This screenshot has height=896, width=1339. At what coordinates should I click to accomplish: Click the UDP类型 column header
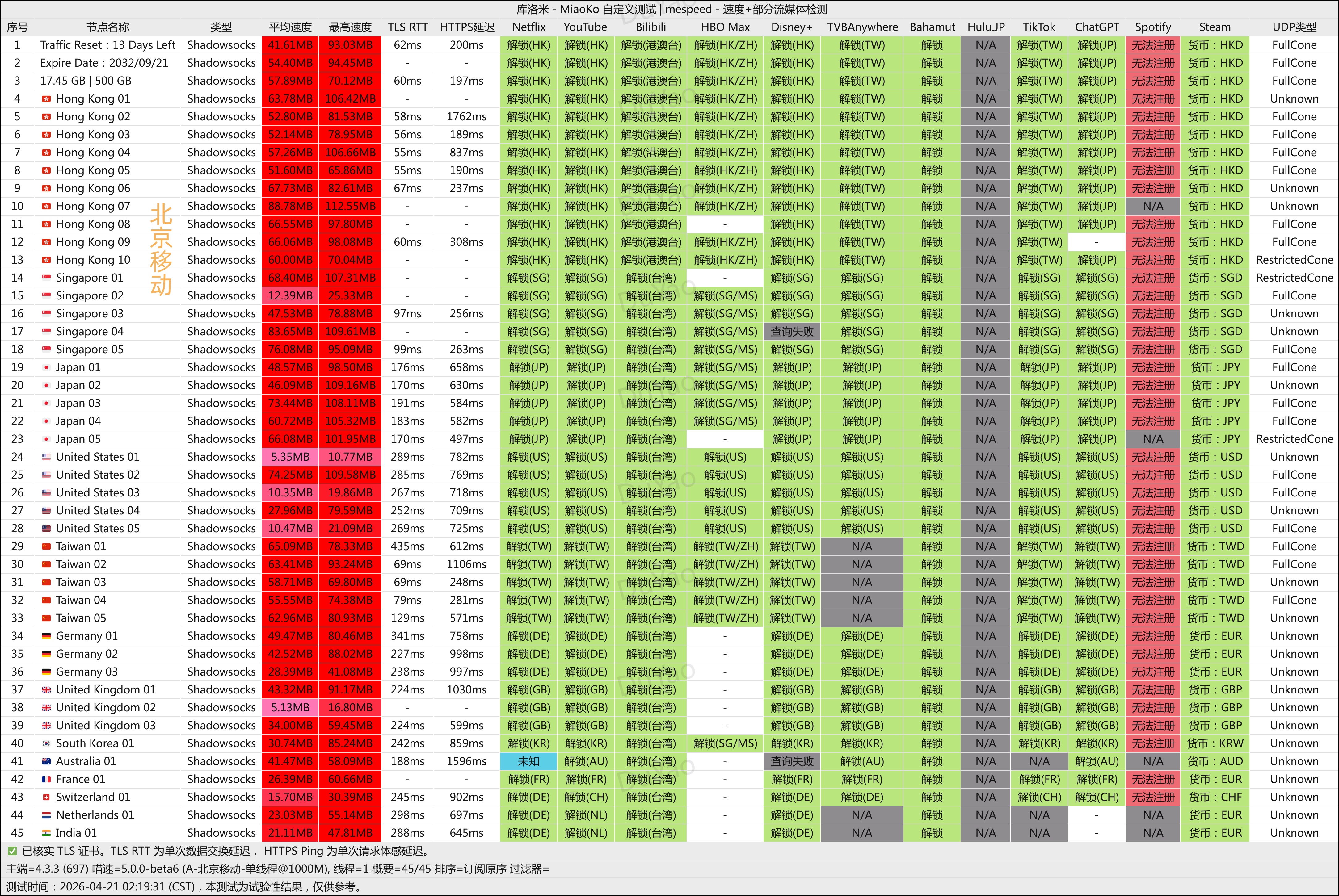point(1294,27)
